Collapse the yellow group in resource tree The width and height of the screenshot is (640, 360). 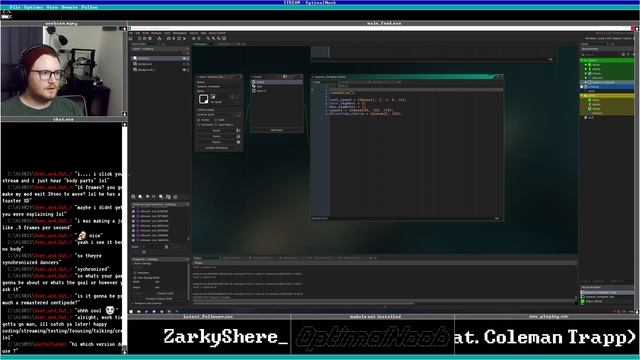tap(581, 96)
